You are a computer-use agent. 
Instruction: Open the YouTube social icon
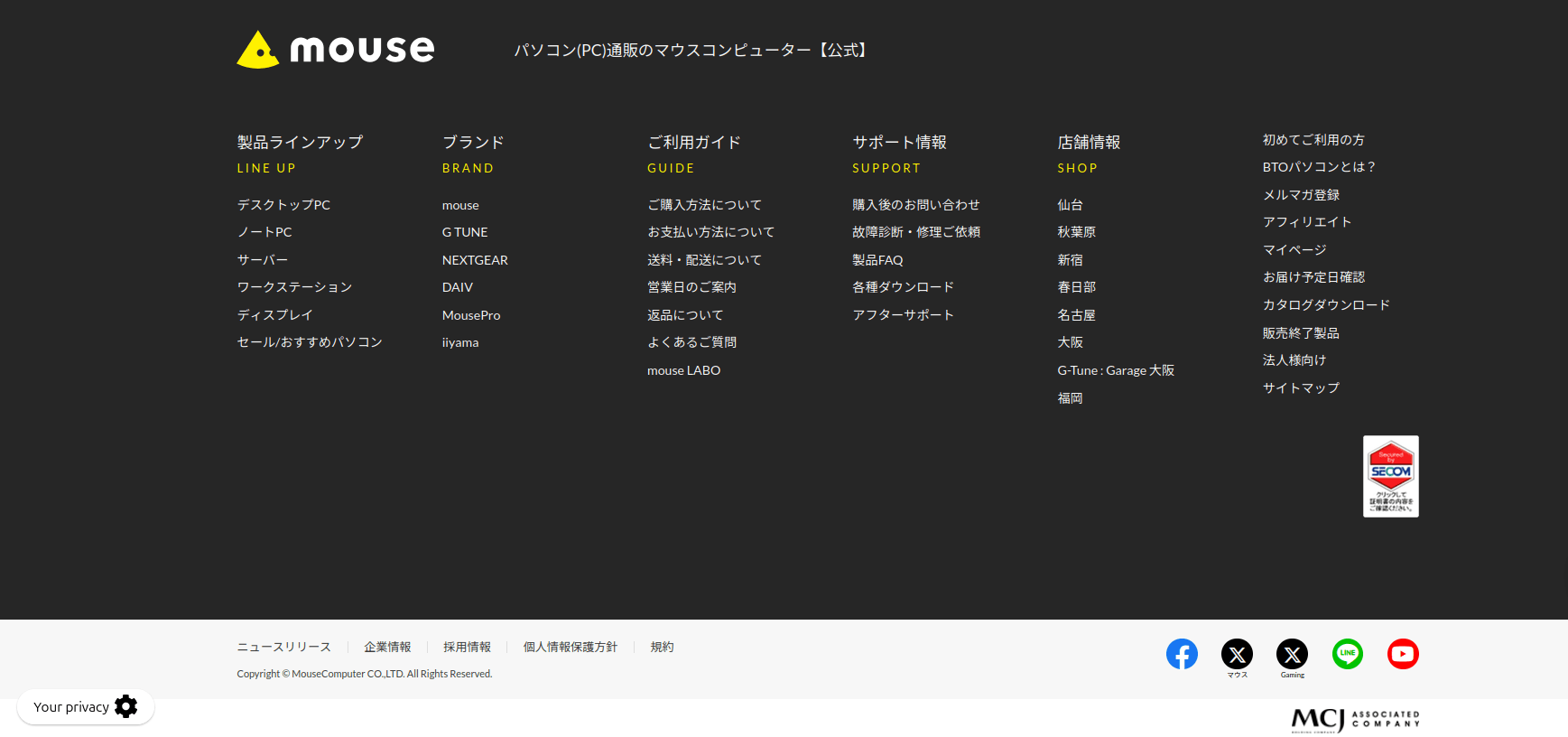point(1403,654)
